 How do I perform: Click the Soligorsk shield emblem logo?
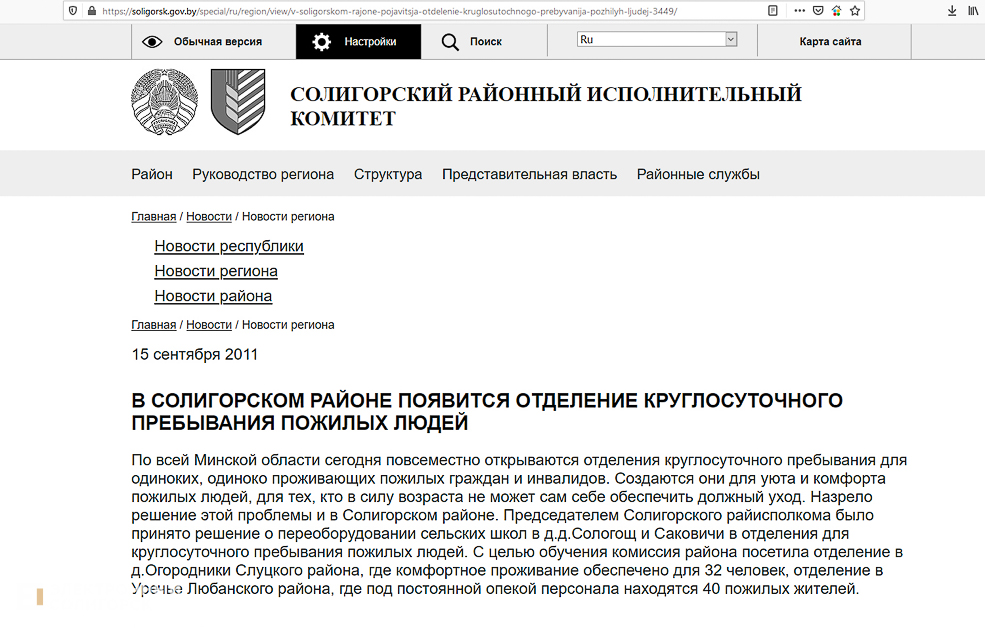point(238,102)
